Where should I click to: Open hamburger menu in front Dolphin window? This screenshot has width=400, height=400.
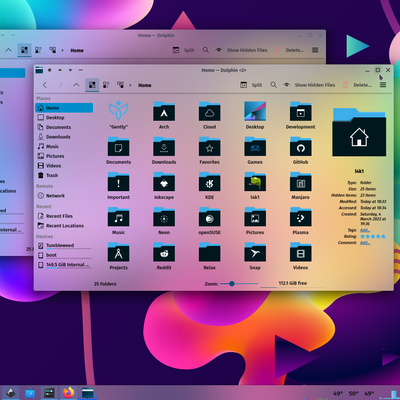[383, 85]
